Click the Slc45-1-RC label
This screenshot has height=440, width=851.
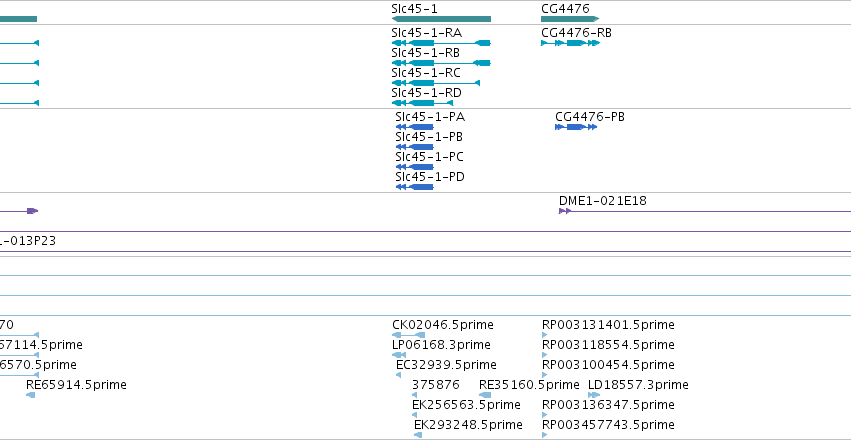pyautogui.click(x=426, y=73)
